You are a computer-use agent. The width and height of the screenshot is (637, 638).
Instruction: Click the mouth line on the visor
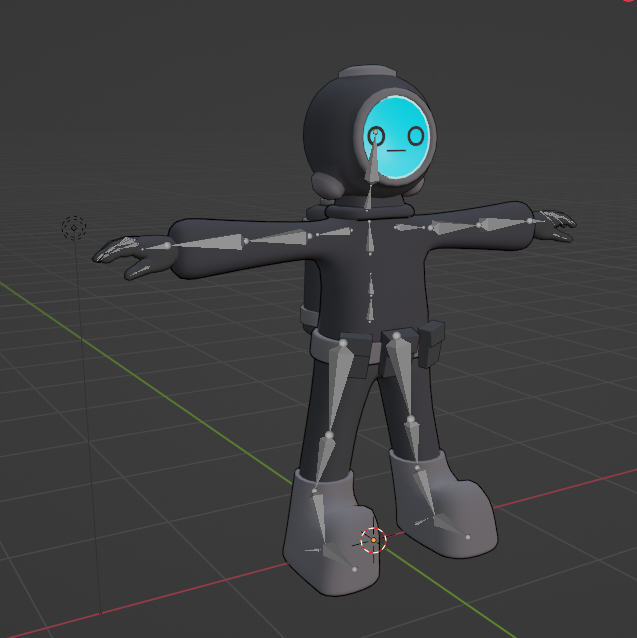[396, 151]
